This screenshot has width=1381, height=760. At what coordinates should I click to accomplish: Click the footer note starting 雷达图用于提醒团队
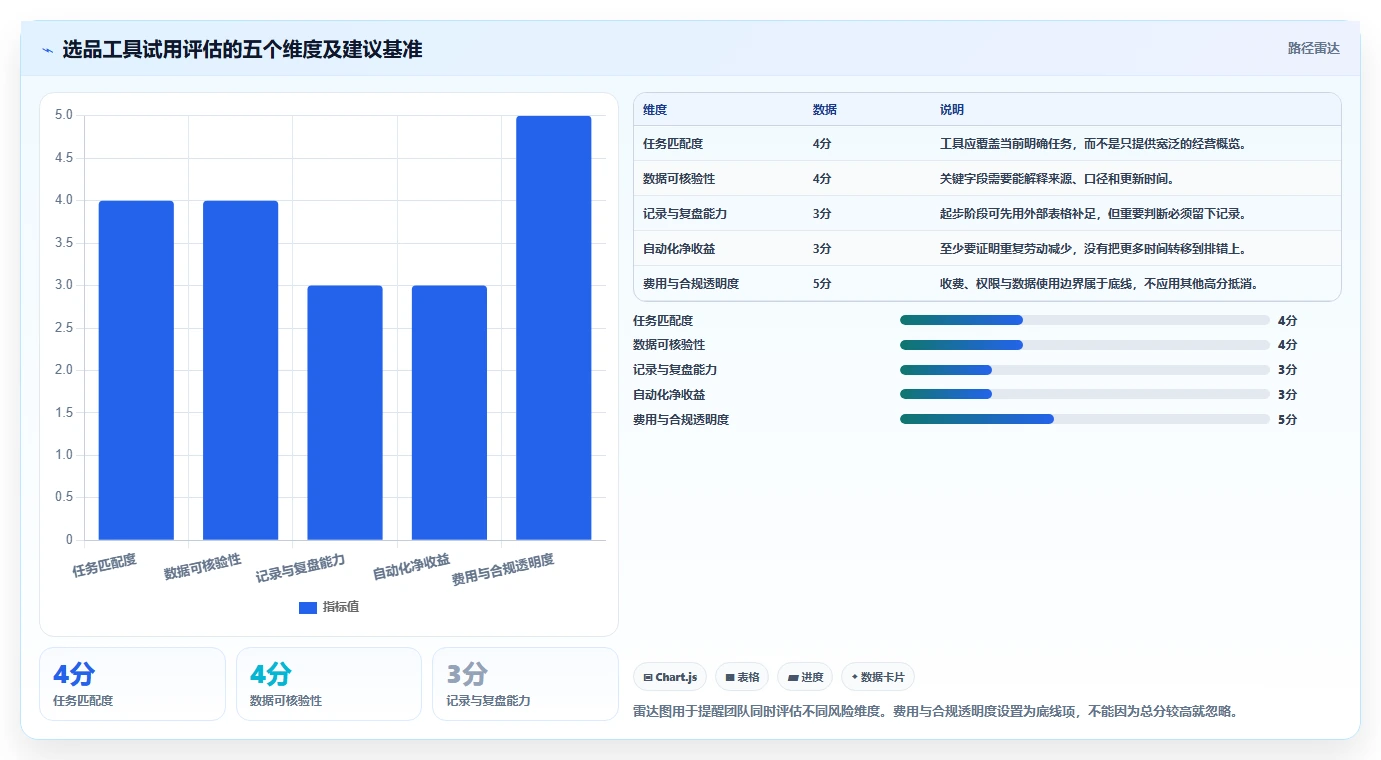click(936, 712)
